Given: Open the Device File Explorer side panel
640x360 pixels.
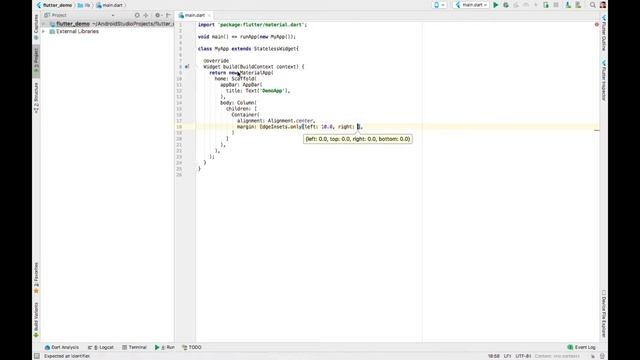Looking at the screenshot, I should [604, 314].
